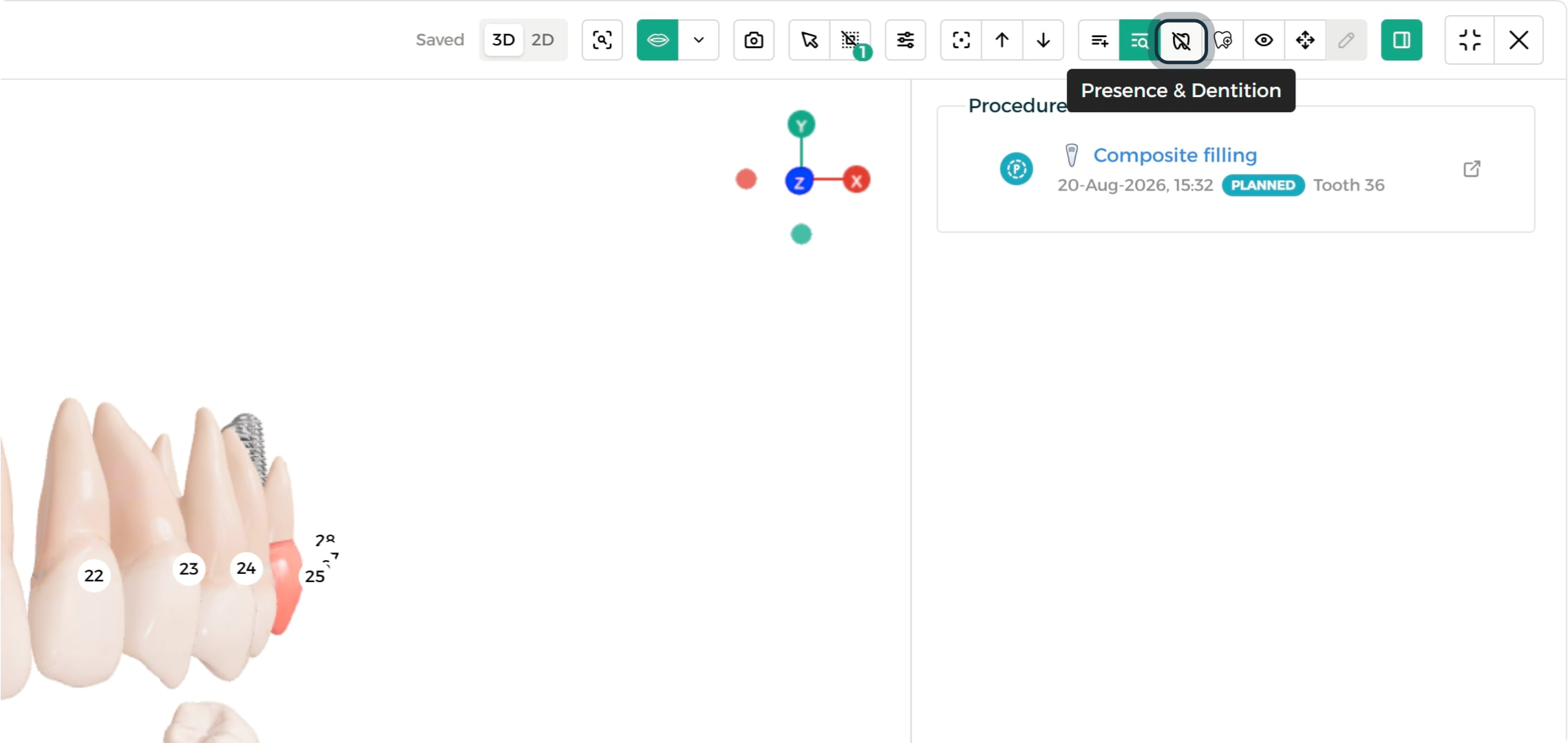
Task: Toggle the green side panel button
Action: coord(1401,40)
